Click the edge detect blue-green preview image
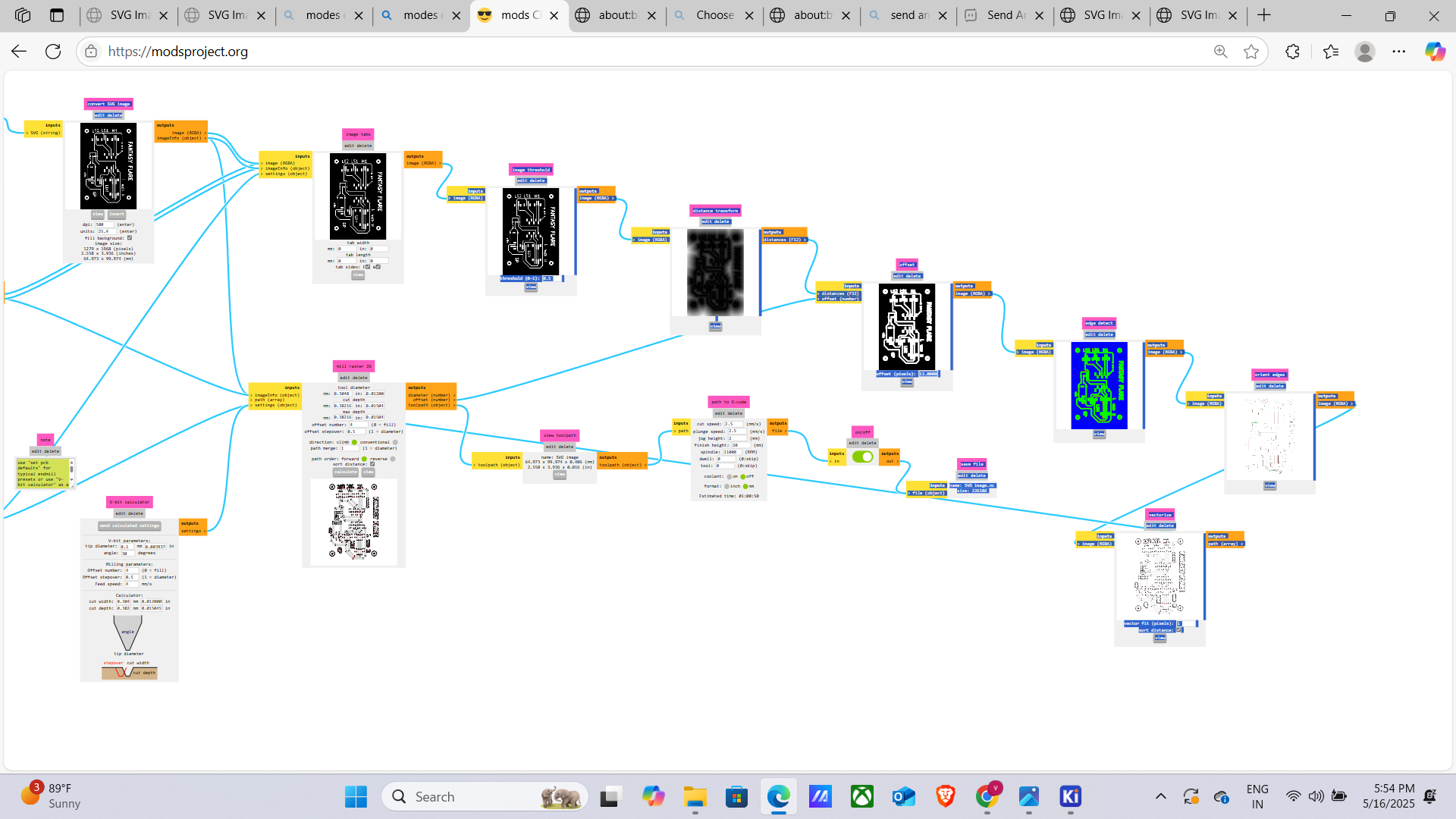Screen dimensions: 1456x819 1099,385
